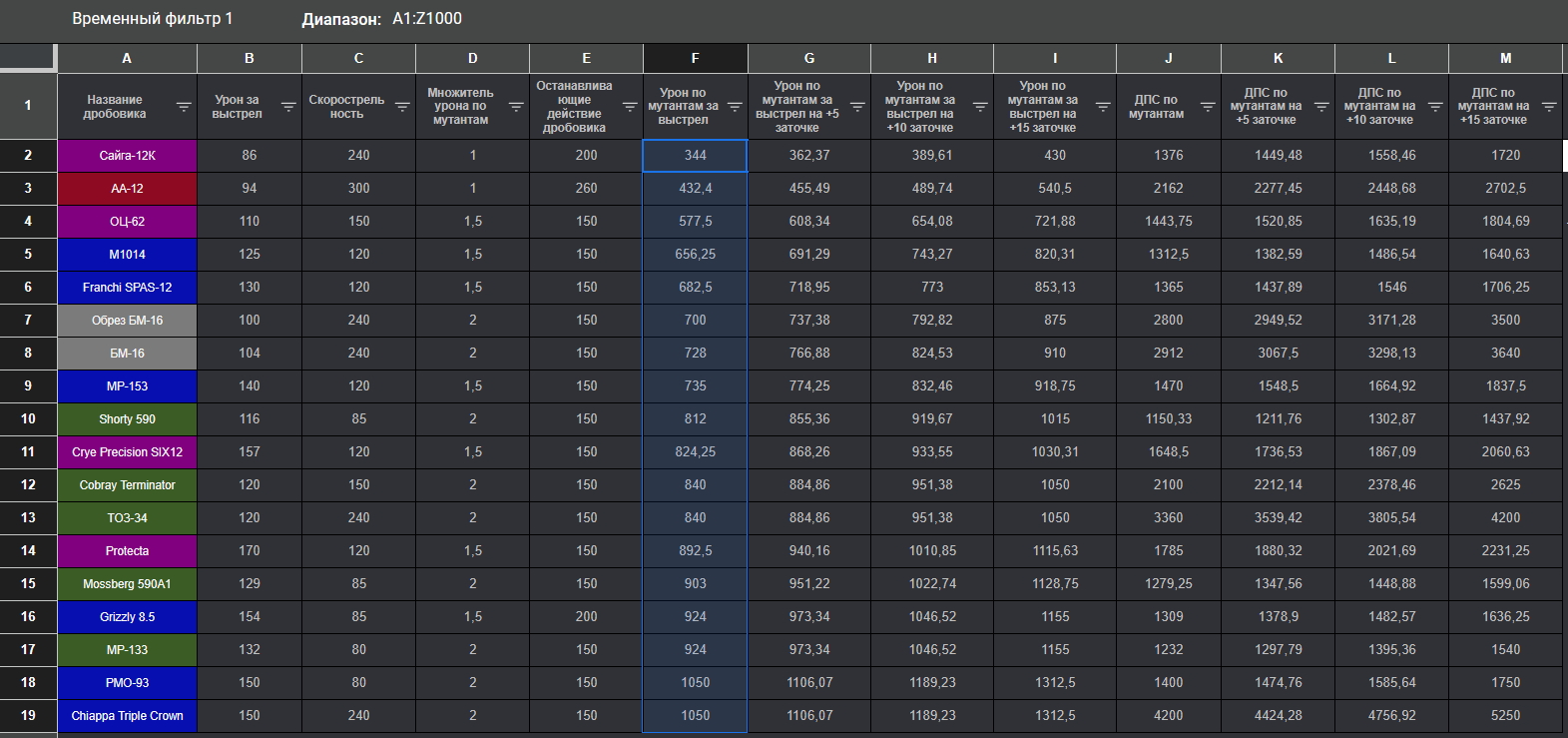Screen dimensions: 1568x738
Task: Open filter for Название дробовика column
Action: coord(184,107)
